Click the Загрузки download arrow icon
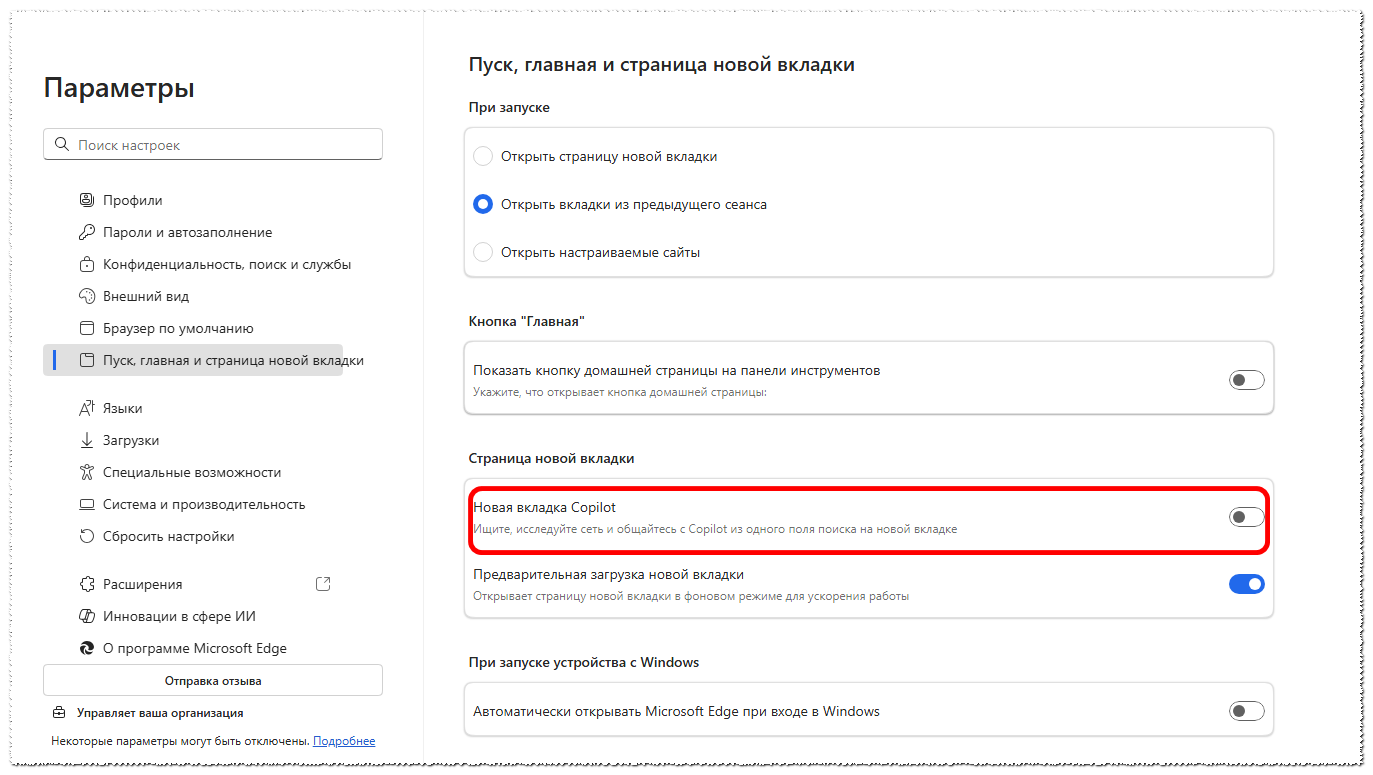The height and width of the screenshot is (775, 1373). click(86, 440)
